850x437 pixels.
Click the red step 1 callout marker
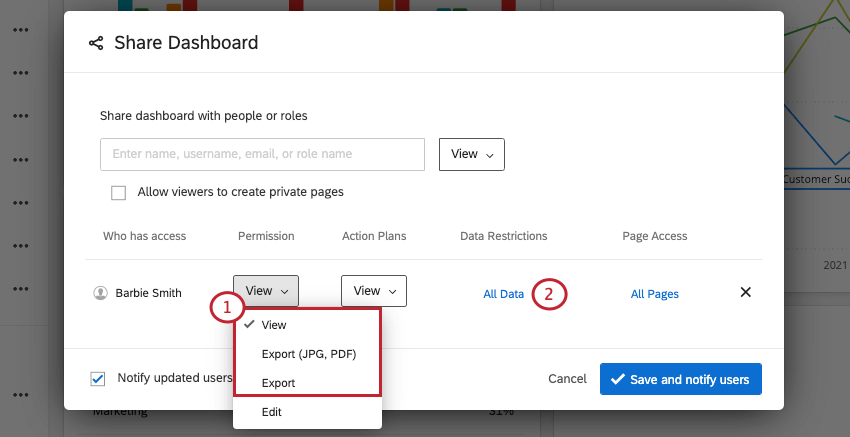coord(227,309)
